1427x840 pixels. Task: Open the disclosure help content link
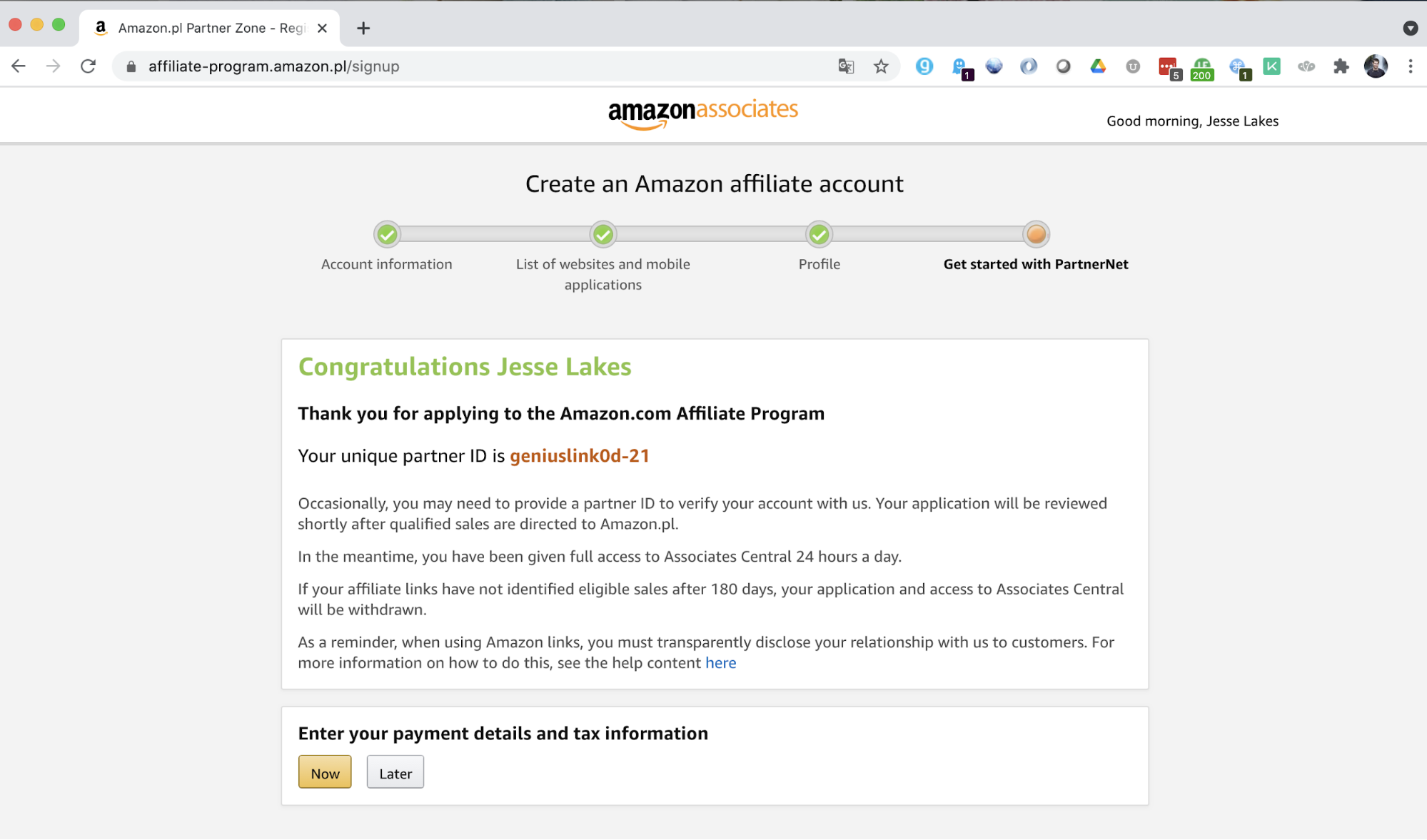click(720, 662)
